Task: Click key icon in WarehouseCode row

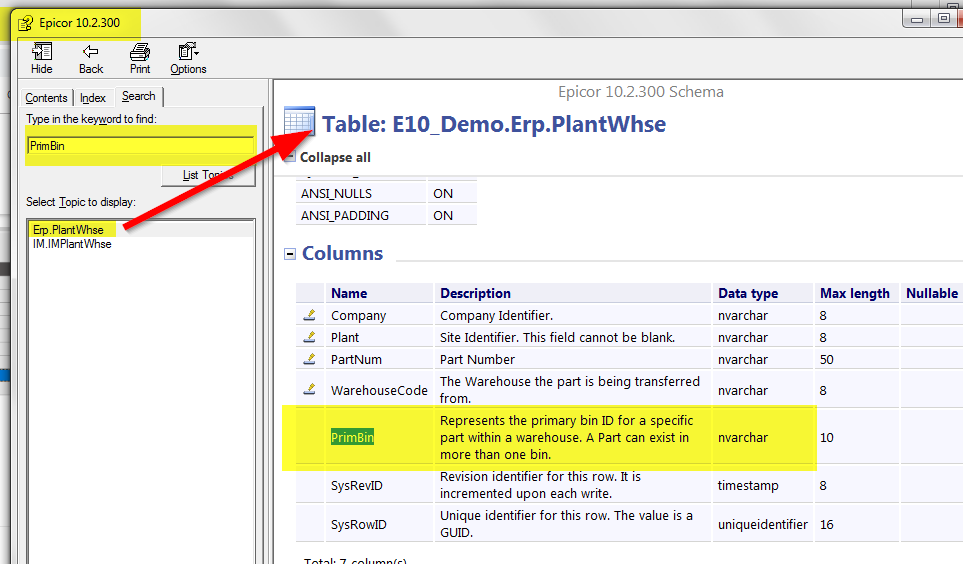Action: point(310,390)
